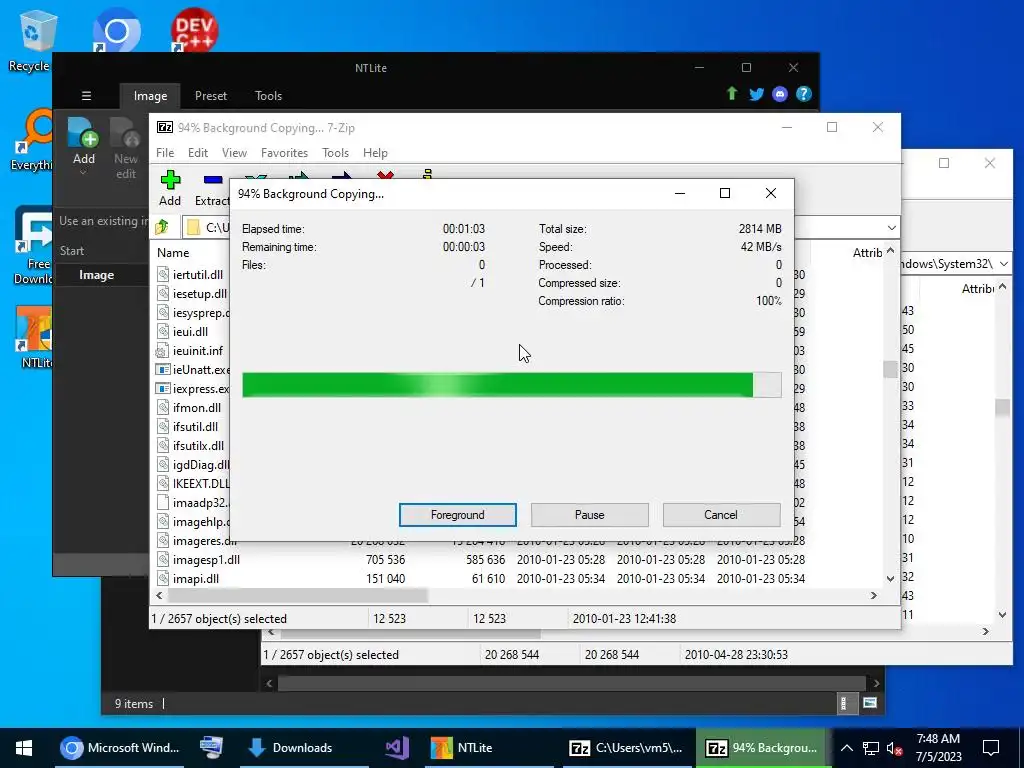Image resolution: width=1024 pixels, height=768 pixels.
Task: Click the blue help question mark in NTLite
Action: click(803, 94)
